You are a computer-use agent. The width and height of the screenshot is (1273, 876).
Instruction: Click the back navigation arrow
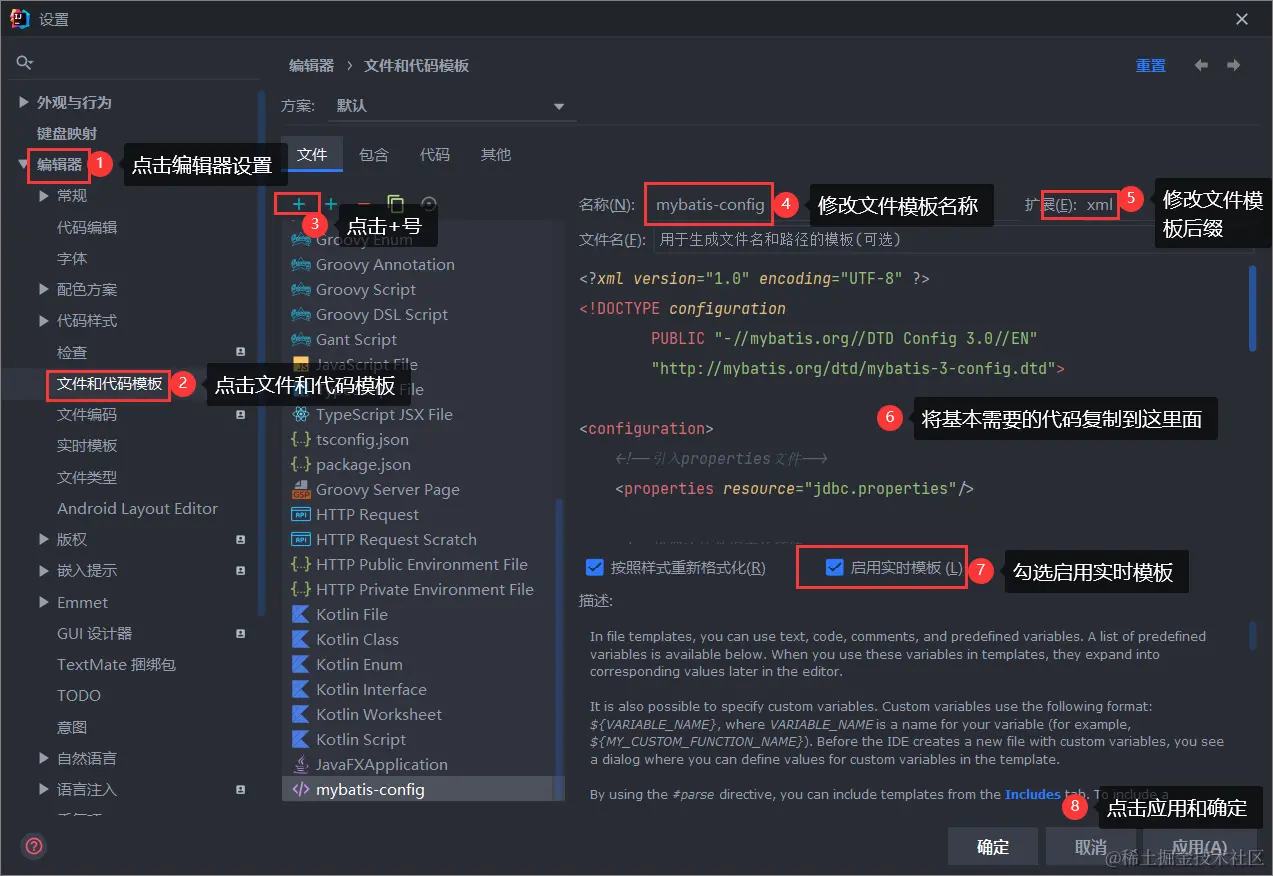1201,65
